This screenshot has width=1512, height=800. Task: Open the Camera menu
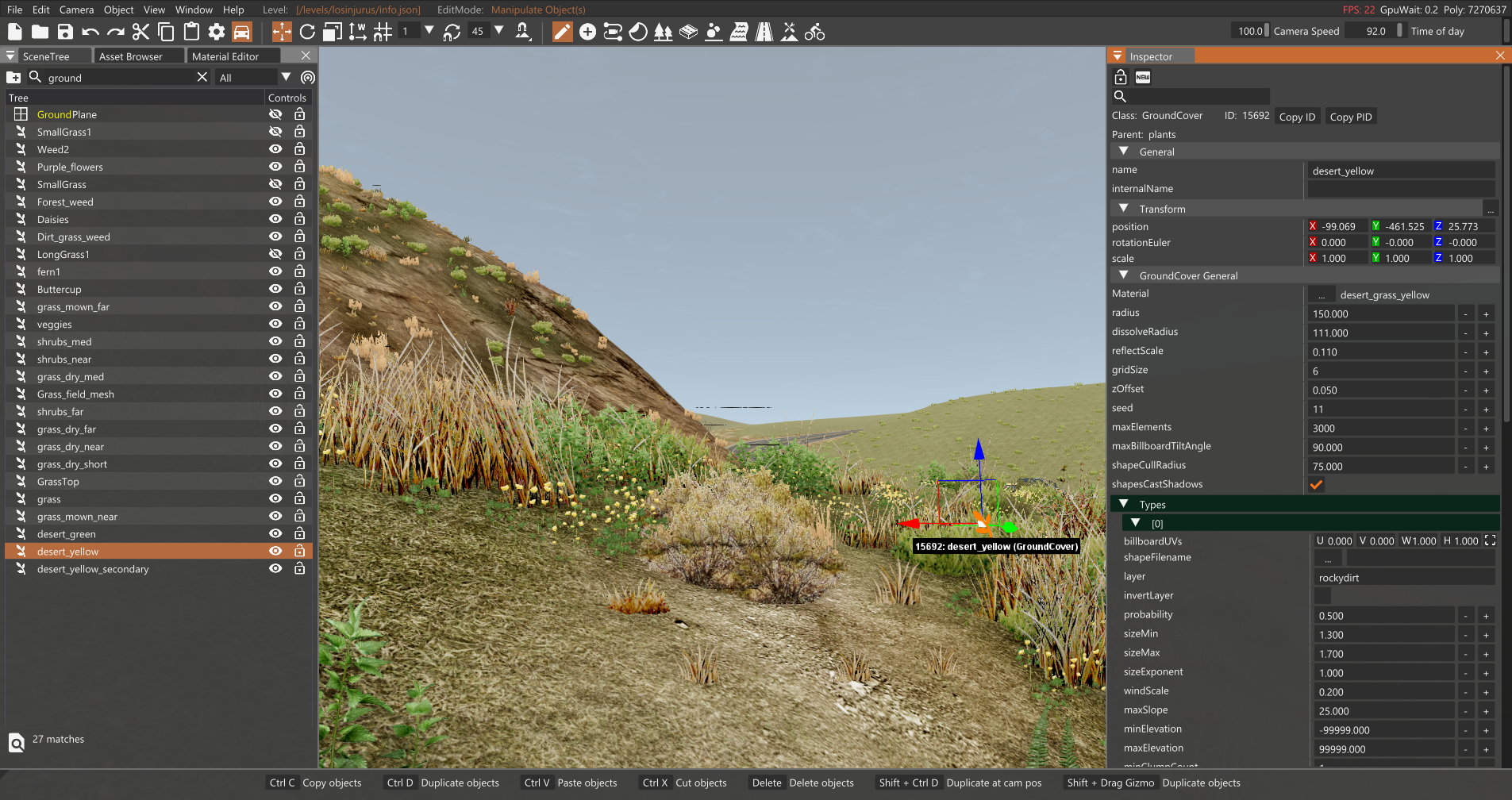click(76, 10)
